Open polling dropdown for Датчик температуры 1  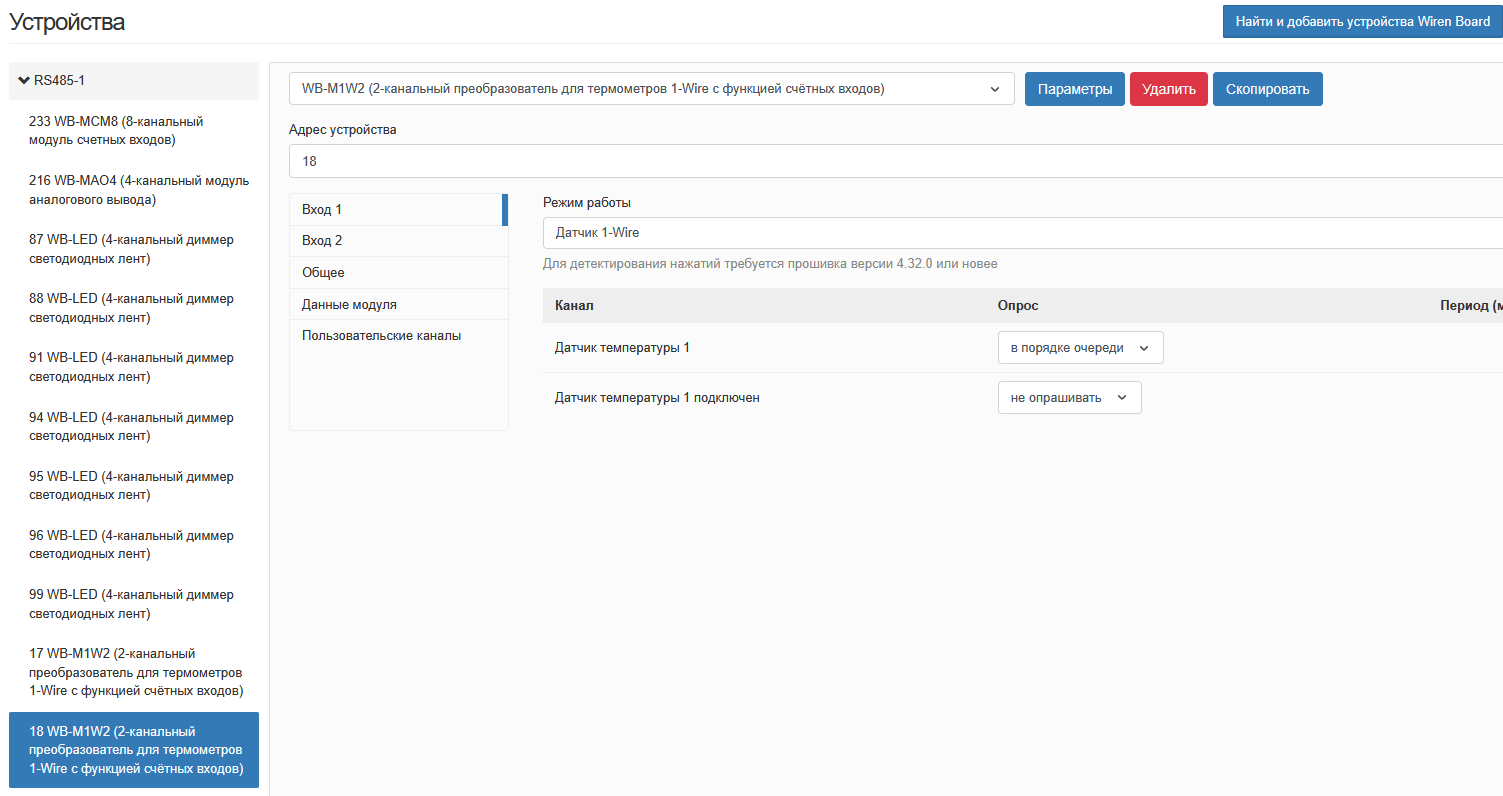coord(1080,348)
